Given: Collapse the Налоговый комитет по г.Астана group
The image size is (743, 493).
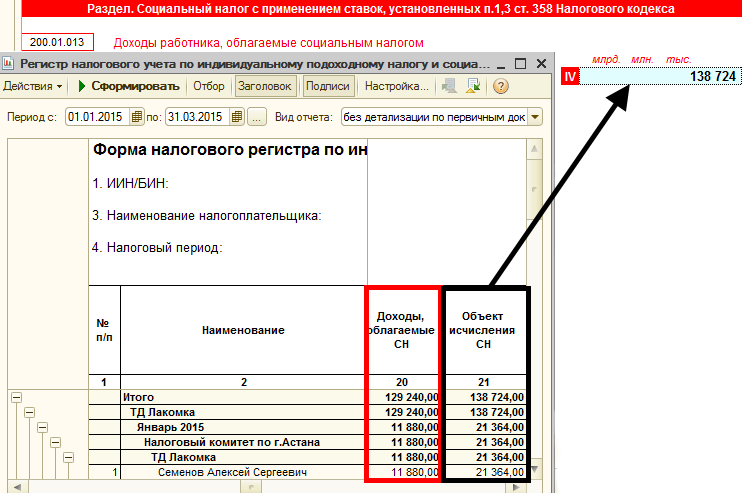Looking at the screenshot, I should coord(54,442).
